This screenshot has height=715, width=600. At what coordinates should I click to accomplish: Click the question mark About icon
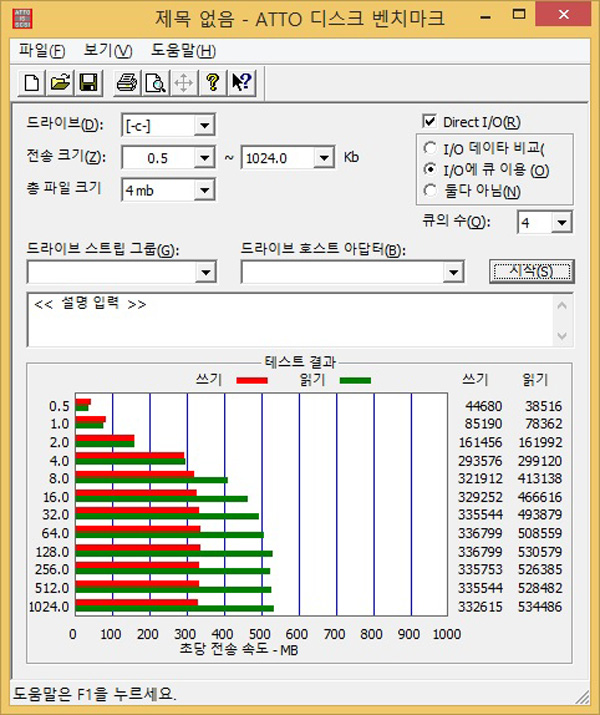(212, 83)
